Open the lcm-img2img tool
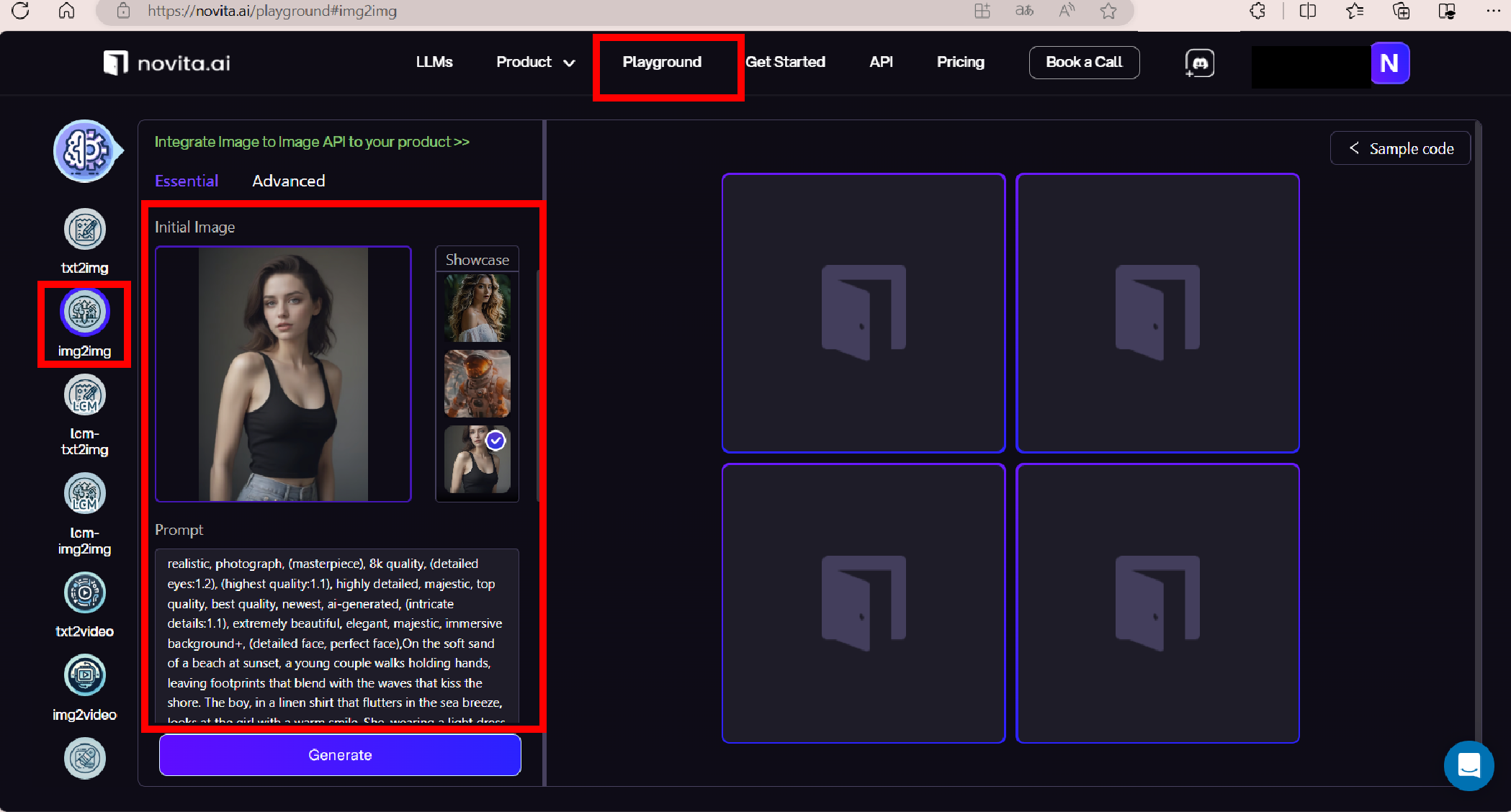1511x812 pixels. click(85, 495)
